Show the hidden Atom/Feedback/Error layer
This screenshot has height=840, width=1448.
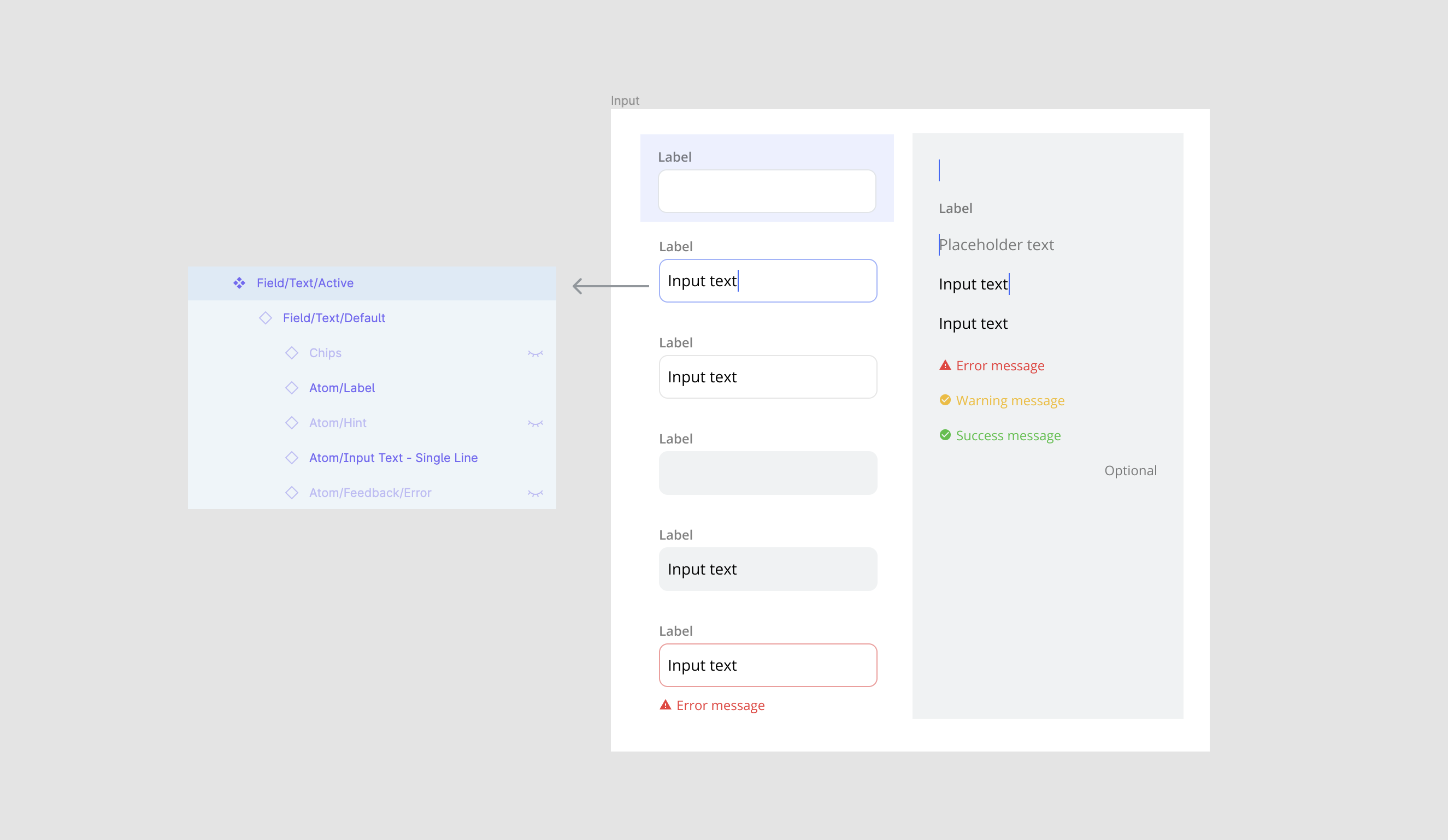pyautogui.click(x=535, y=493)
